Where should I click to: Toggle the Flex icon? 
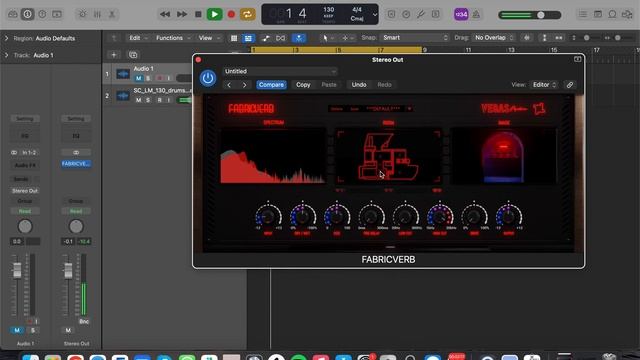280,38
